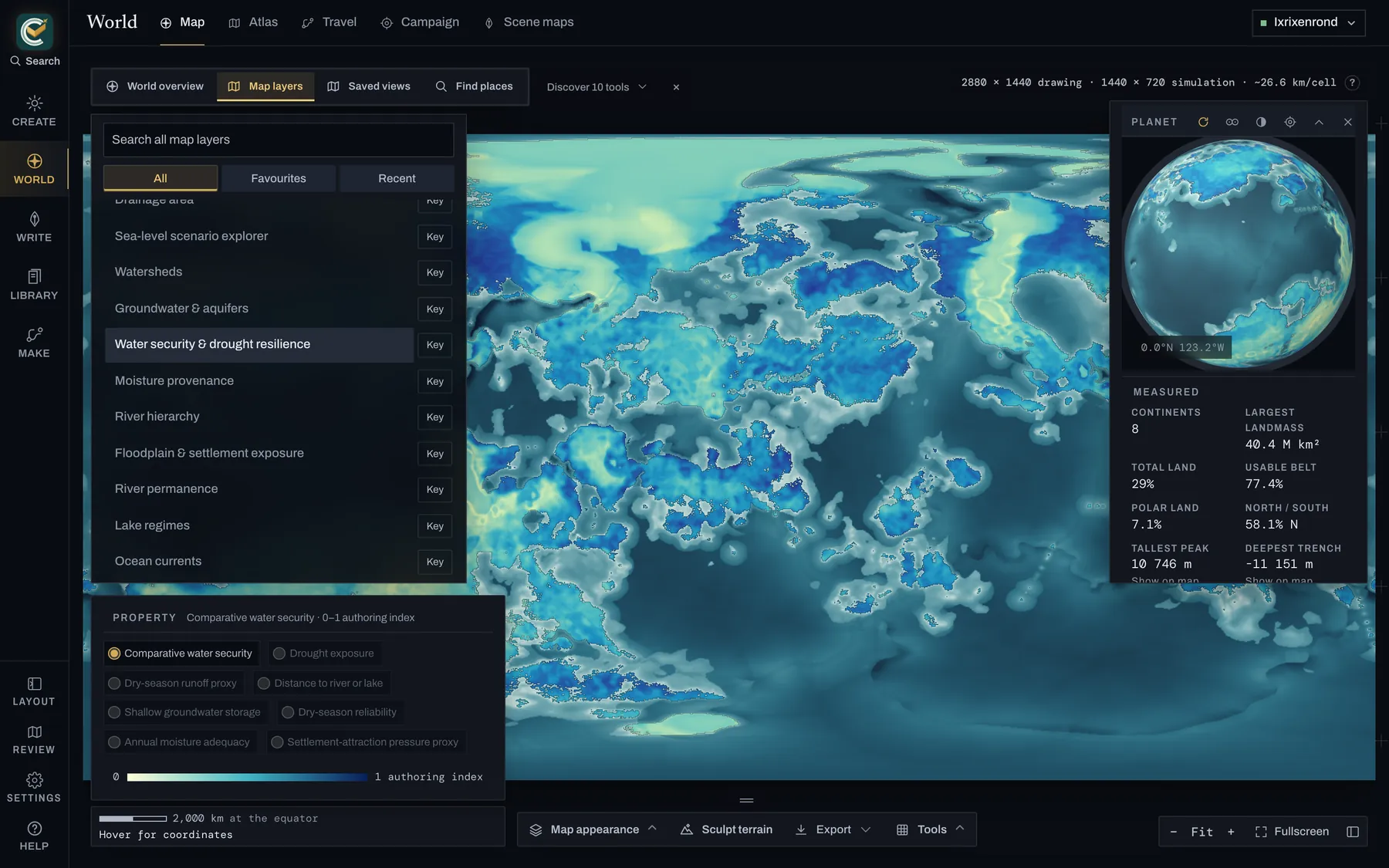Open Key for Watersheds layer
This screenshot has height=868, width=1389.
(x=434, y=272)
